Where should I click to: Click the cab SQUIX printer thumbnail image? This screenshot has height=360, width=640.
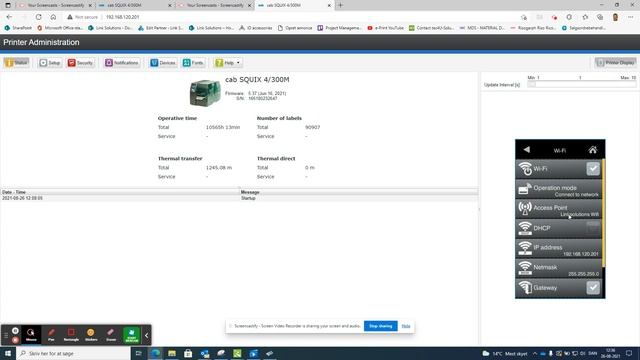205,93
